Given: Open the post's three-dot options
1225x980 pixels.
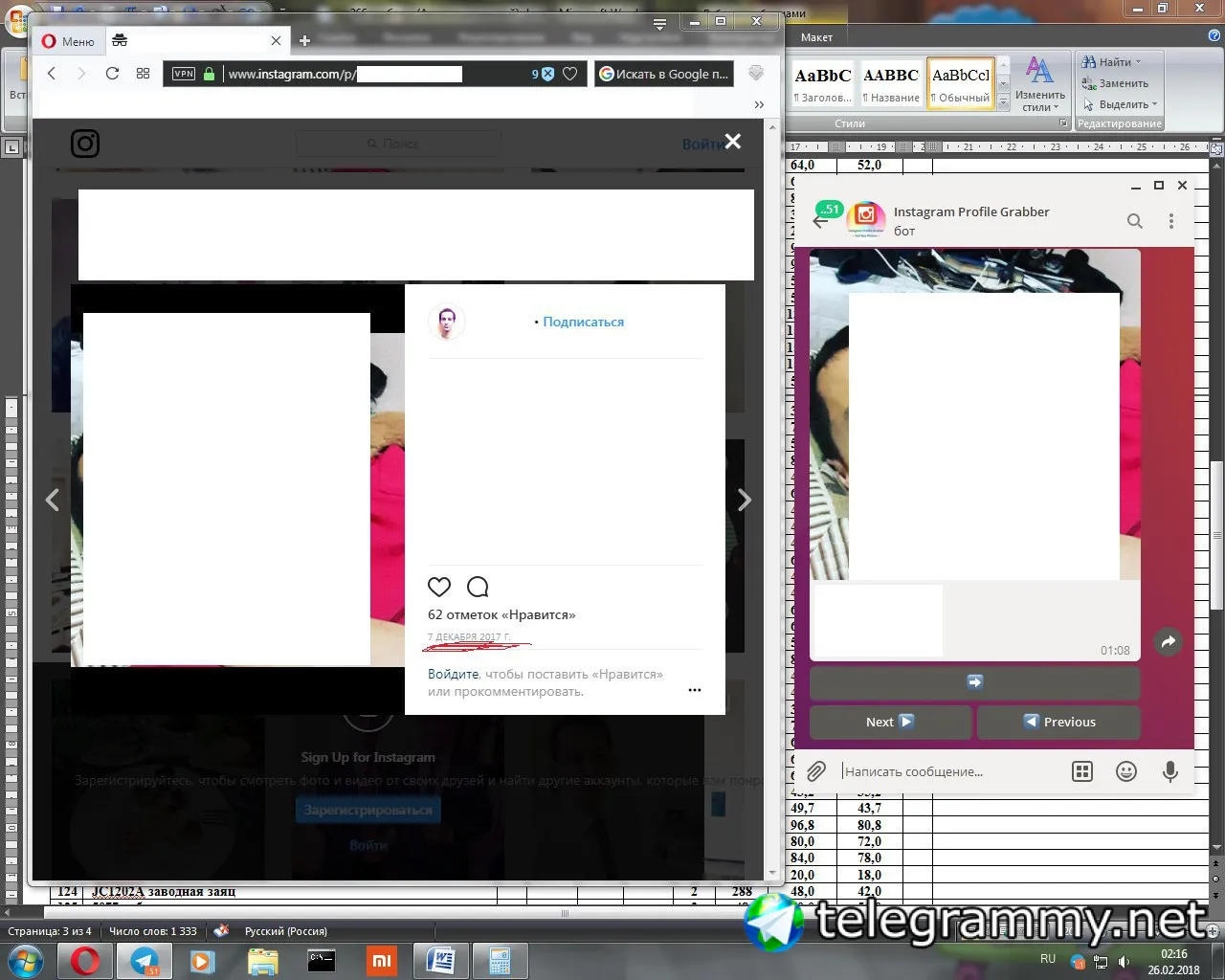Looking at the screenshot, I should [695, 690].
